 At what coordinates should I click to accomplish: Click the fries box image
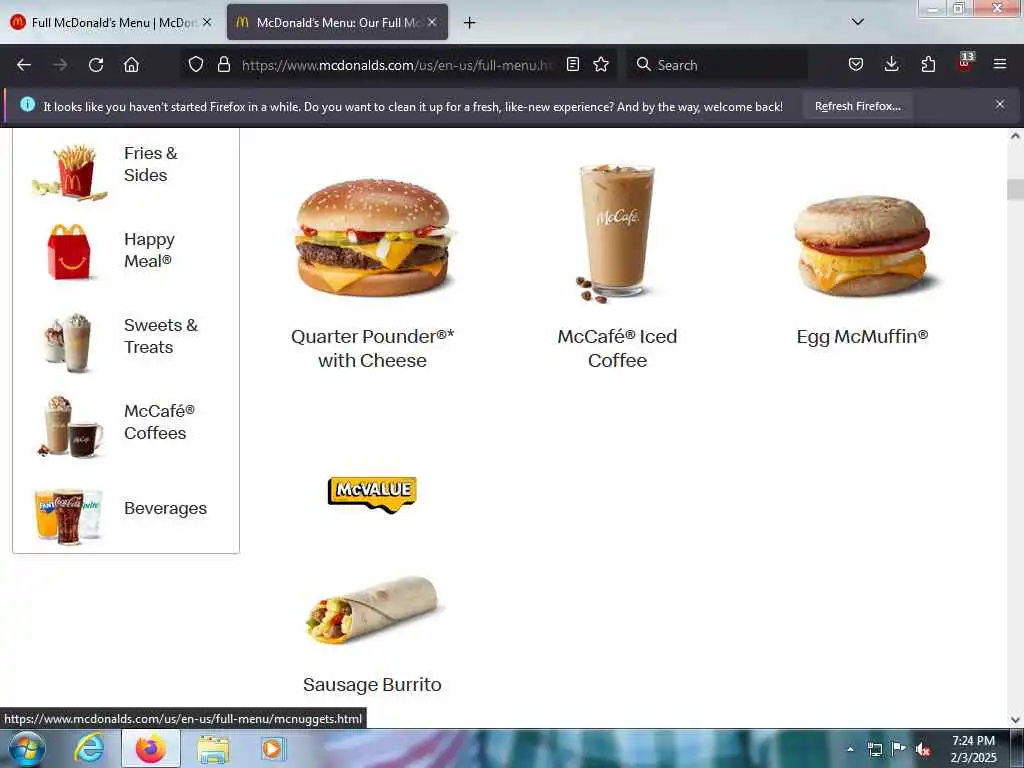pos(69,173)
